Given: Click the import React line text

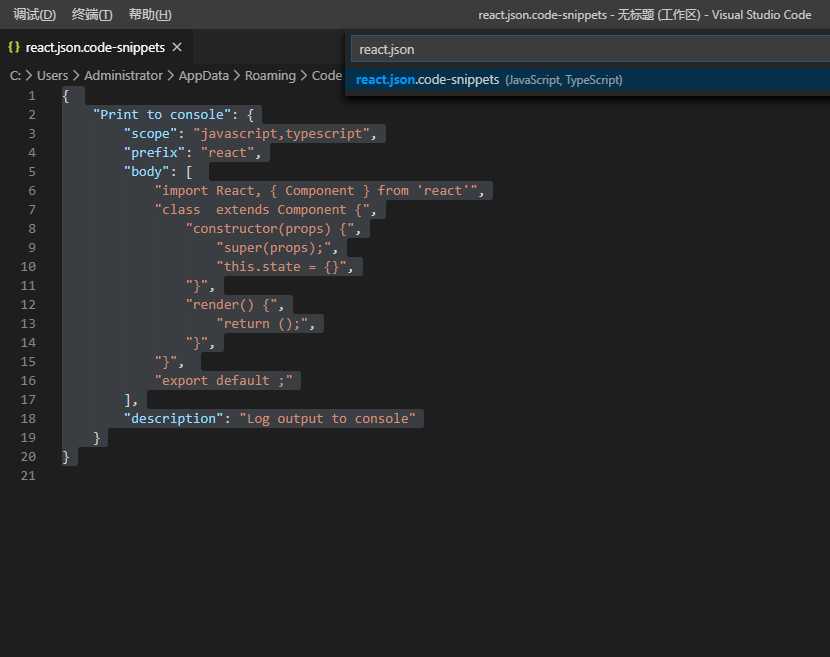Looking at the screenshot, I should click(x=316, y=191).
